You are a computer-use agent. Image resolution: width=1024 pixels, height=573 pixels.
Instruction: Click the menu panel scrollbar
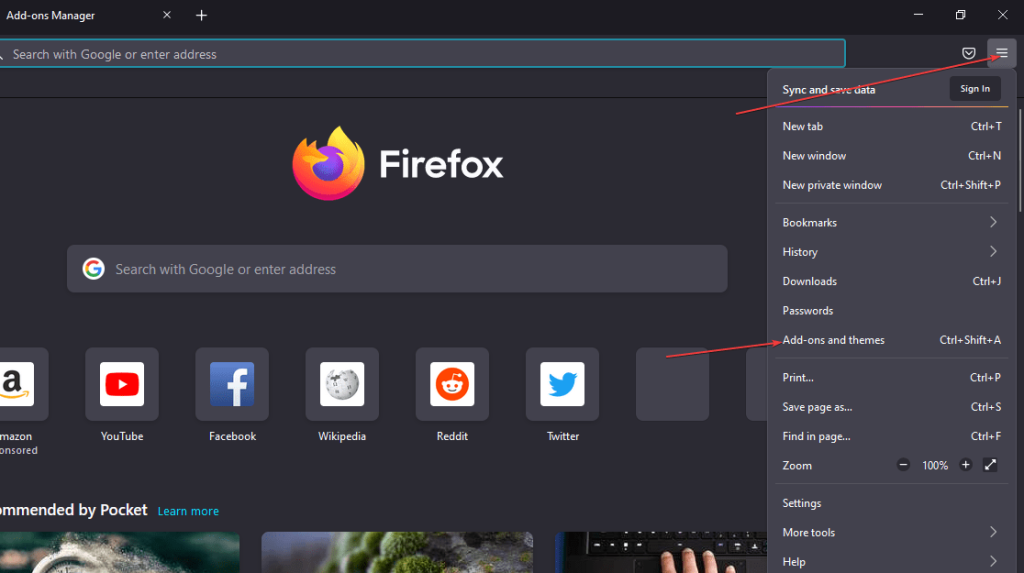point(1020,160)
